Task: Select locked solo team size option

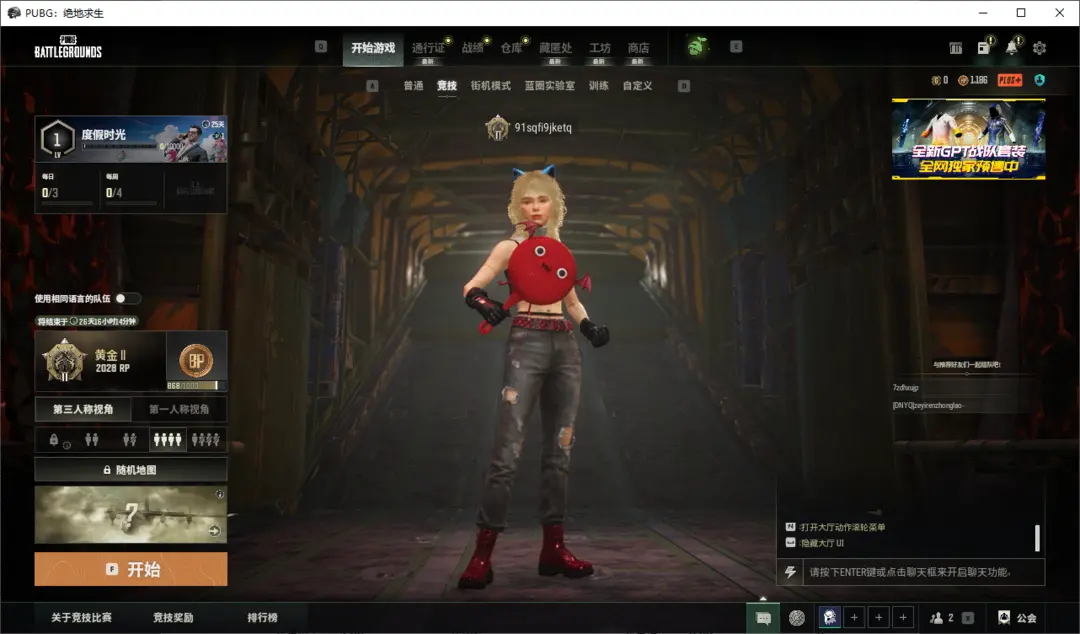Action: point(59,440)
